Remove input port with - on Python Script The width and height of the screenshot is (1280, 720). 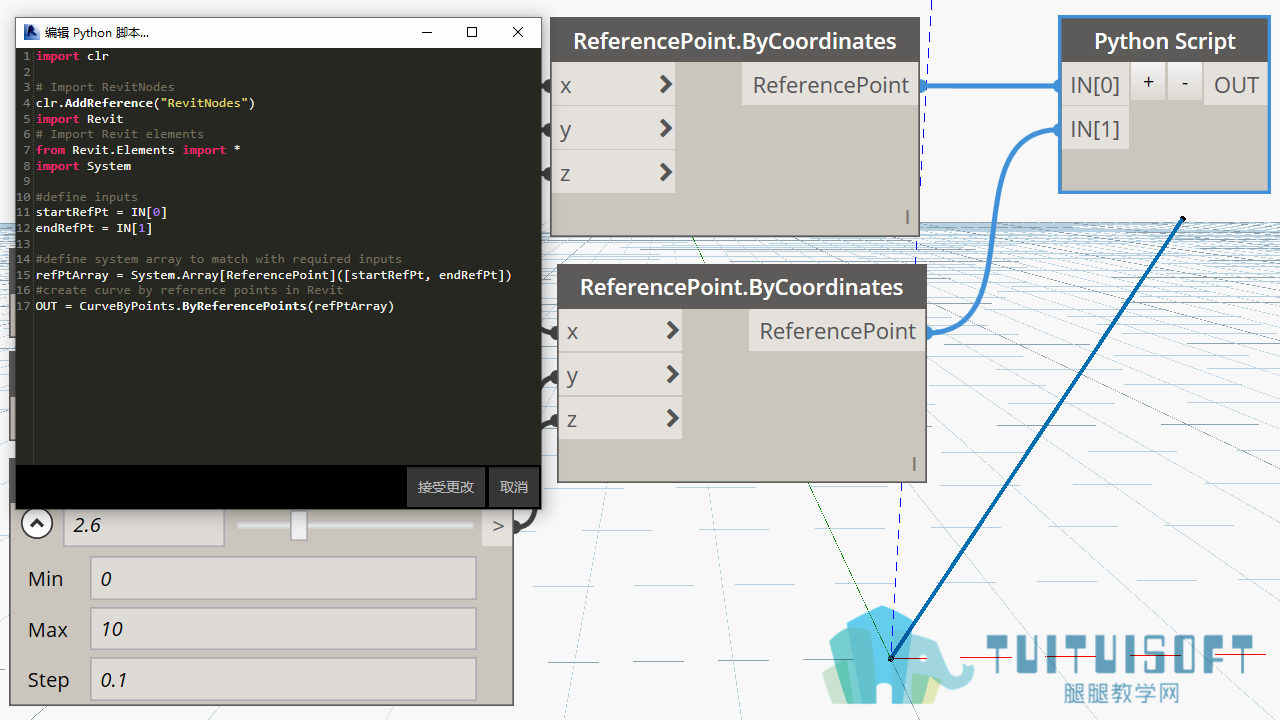[1185, 84]
